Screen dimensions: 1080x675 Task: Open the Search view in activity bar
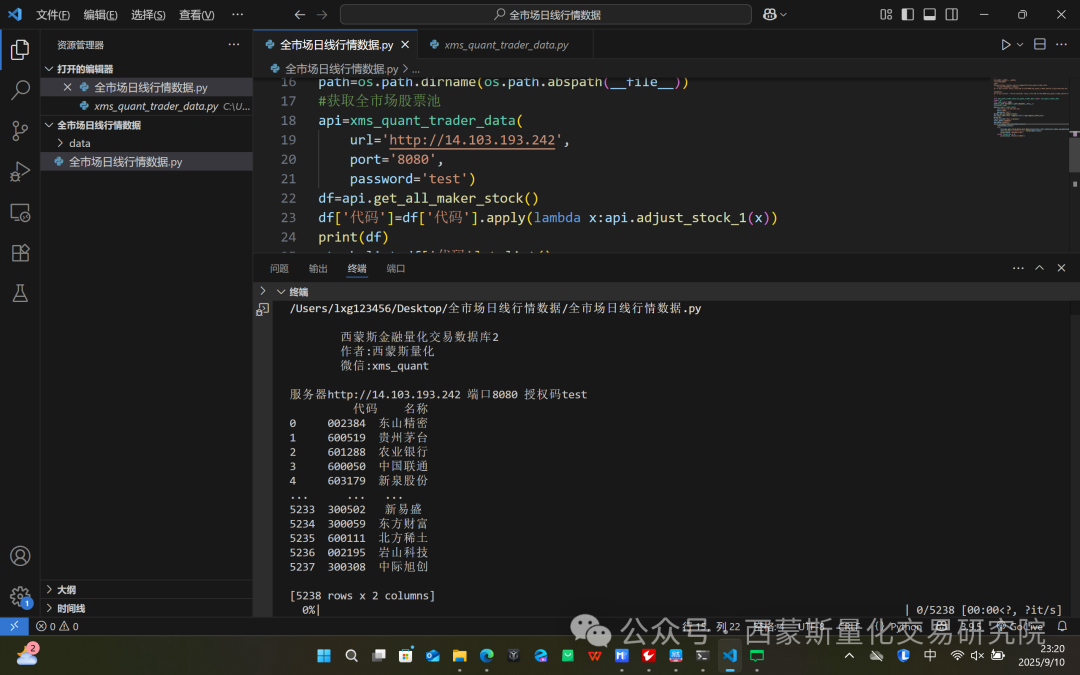tap(20, 90)
